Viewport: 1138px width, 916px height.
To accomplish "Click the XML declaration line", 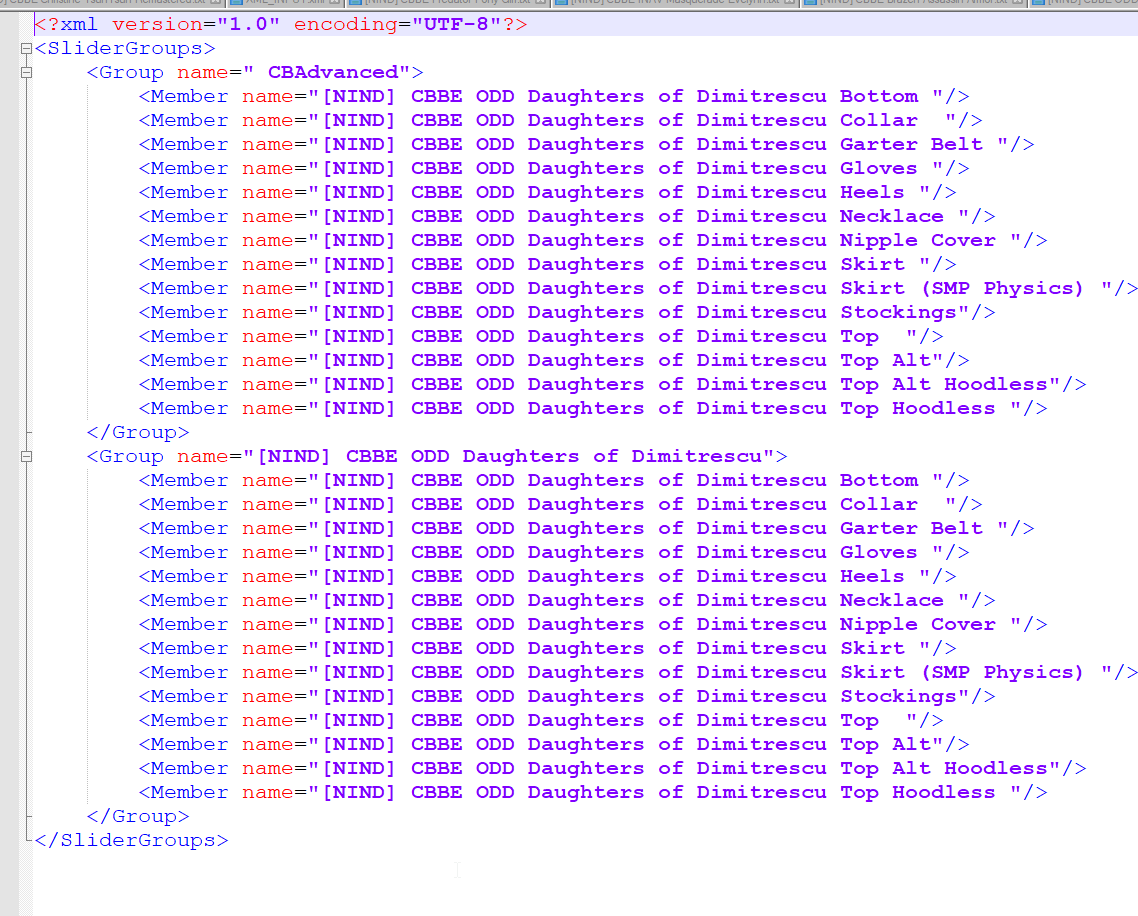I will 281,25.
